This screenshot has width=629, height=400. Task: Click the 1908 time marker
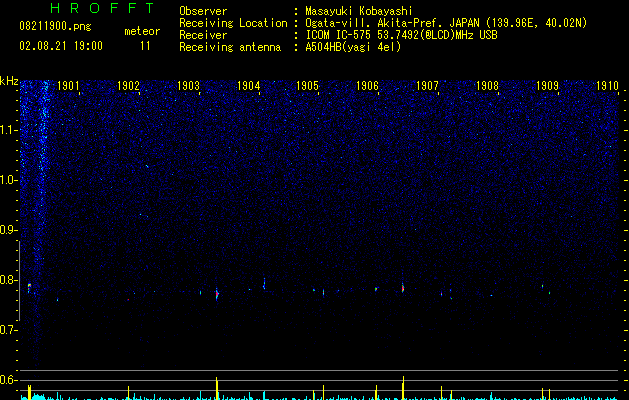coord(487,86)
